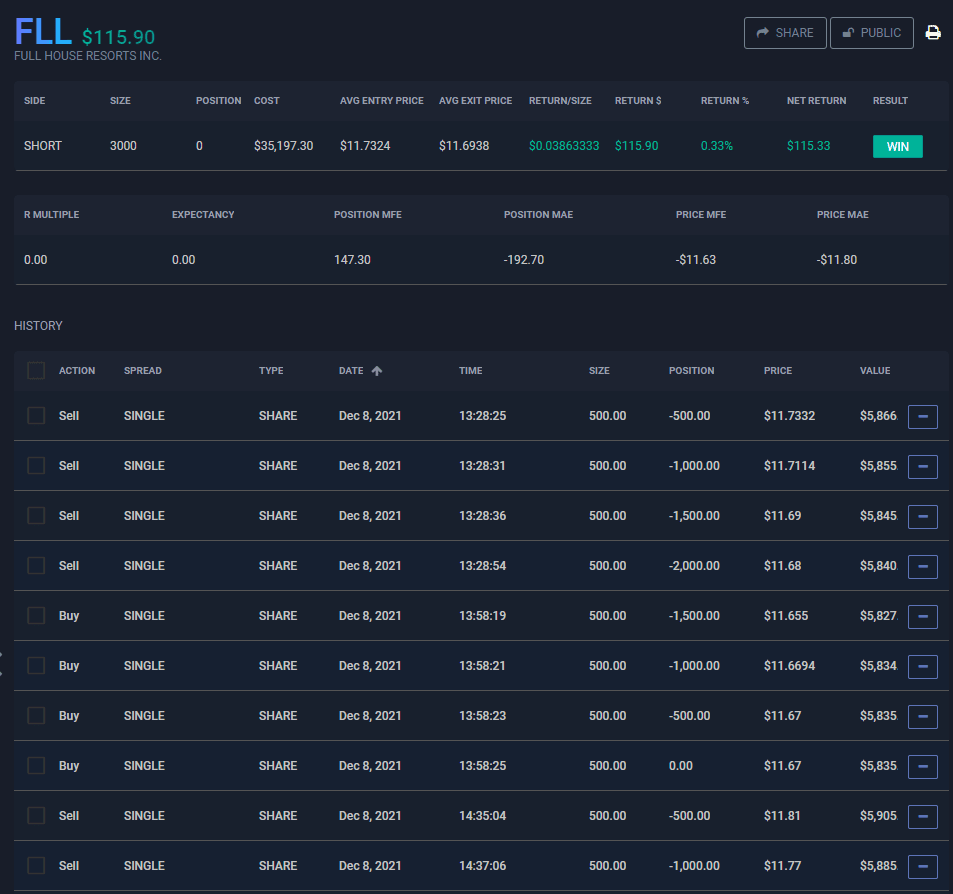This screenshot has height=894, width=953.
Task: Select the checkbox for the 13:58:19 Buy row
Action: coord(36,616)
